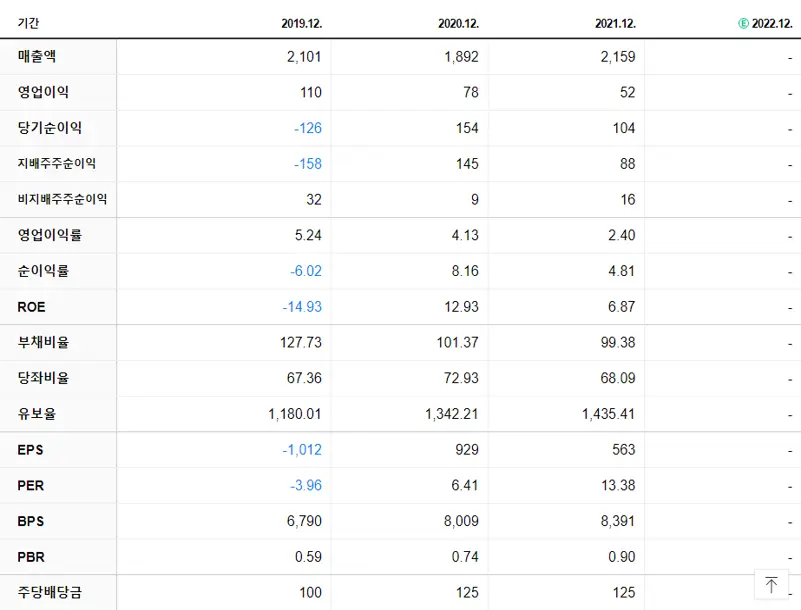
Task: Select the operating profit value 110
Action: [x=311, y=92]
